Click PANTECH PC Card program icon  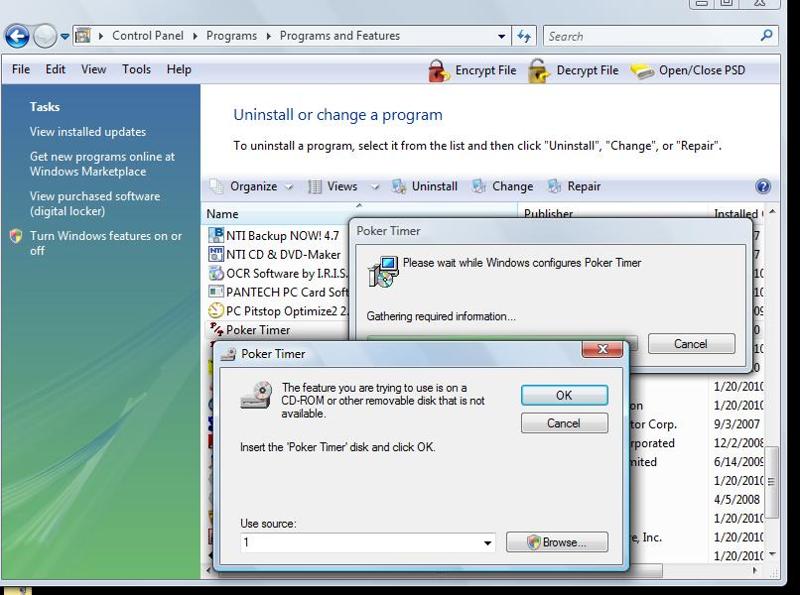click(216, 292)
